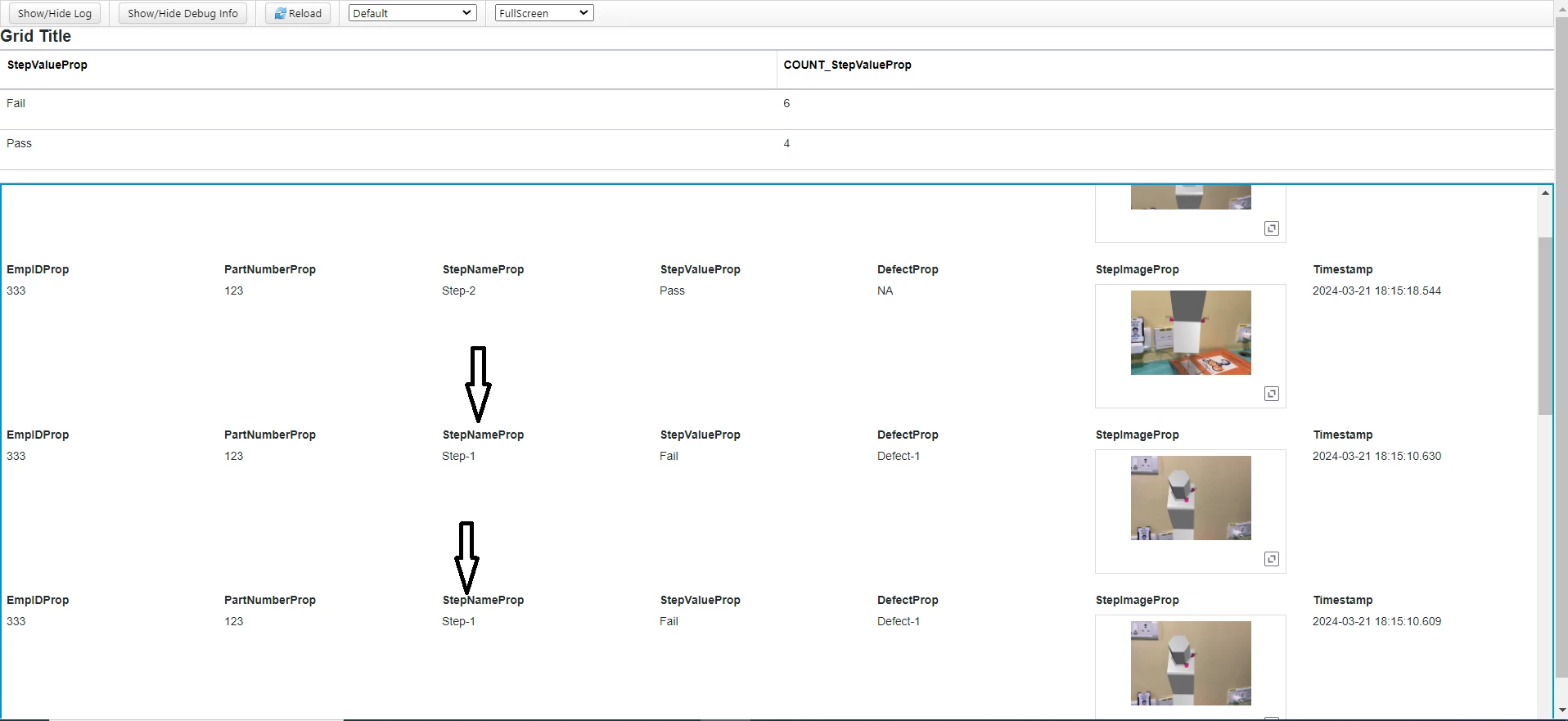Screen dimensions: 1568x721
Task: Expand image icon for Step-2 record
Action: (x=1272, y=394)
